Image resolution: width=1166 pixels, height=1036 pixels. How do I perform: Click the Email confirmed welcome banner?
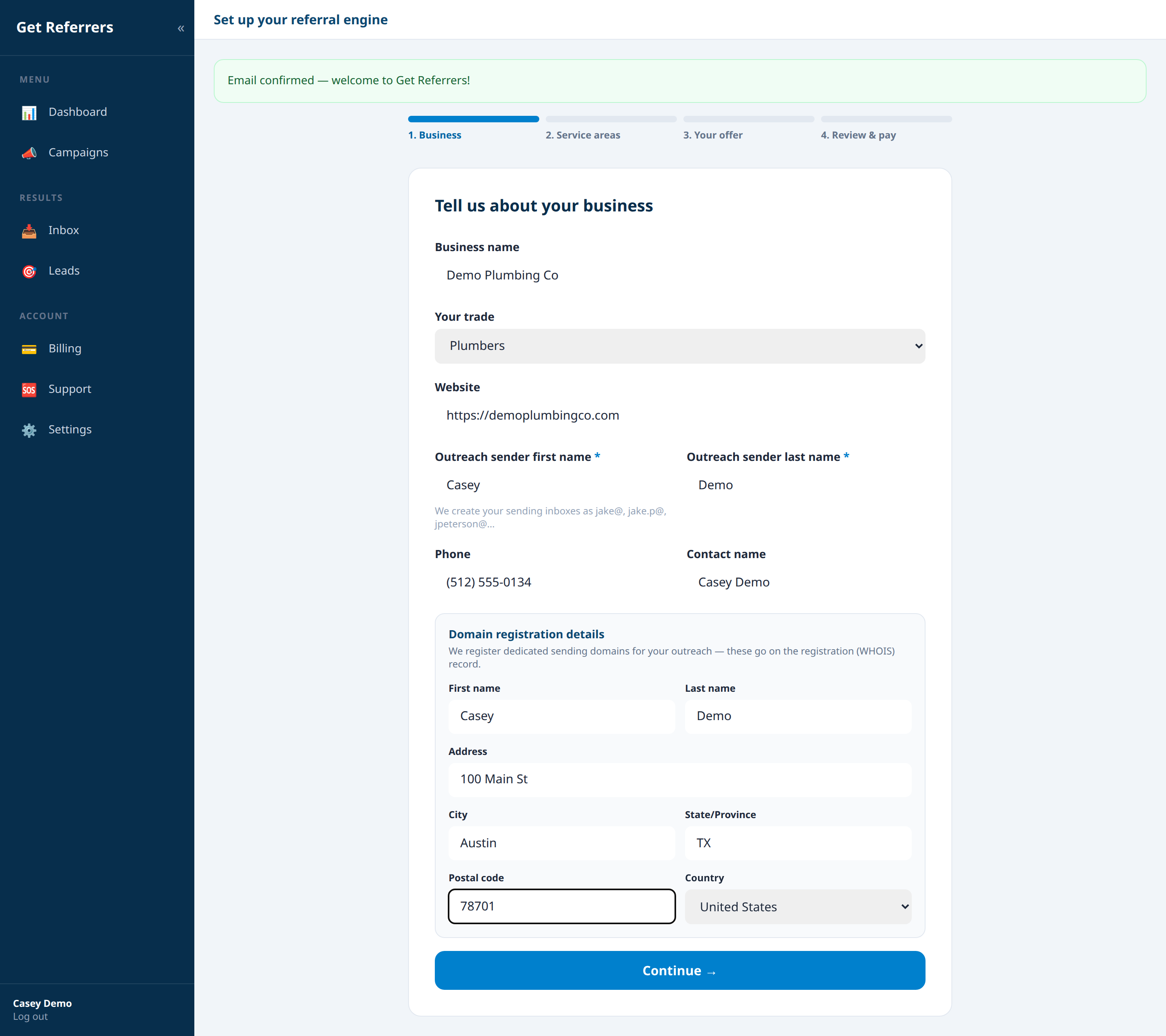[x=679, y=81]
